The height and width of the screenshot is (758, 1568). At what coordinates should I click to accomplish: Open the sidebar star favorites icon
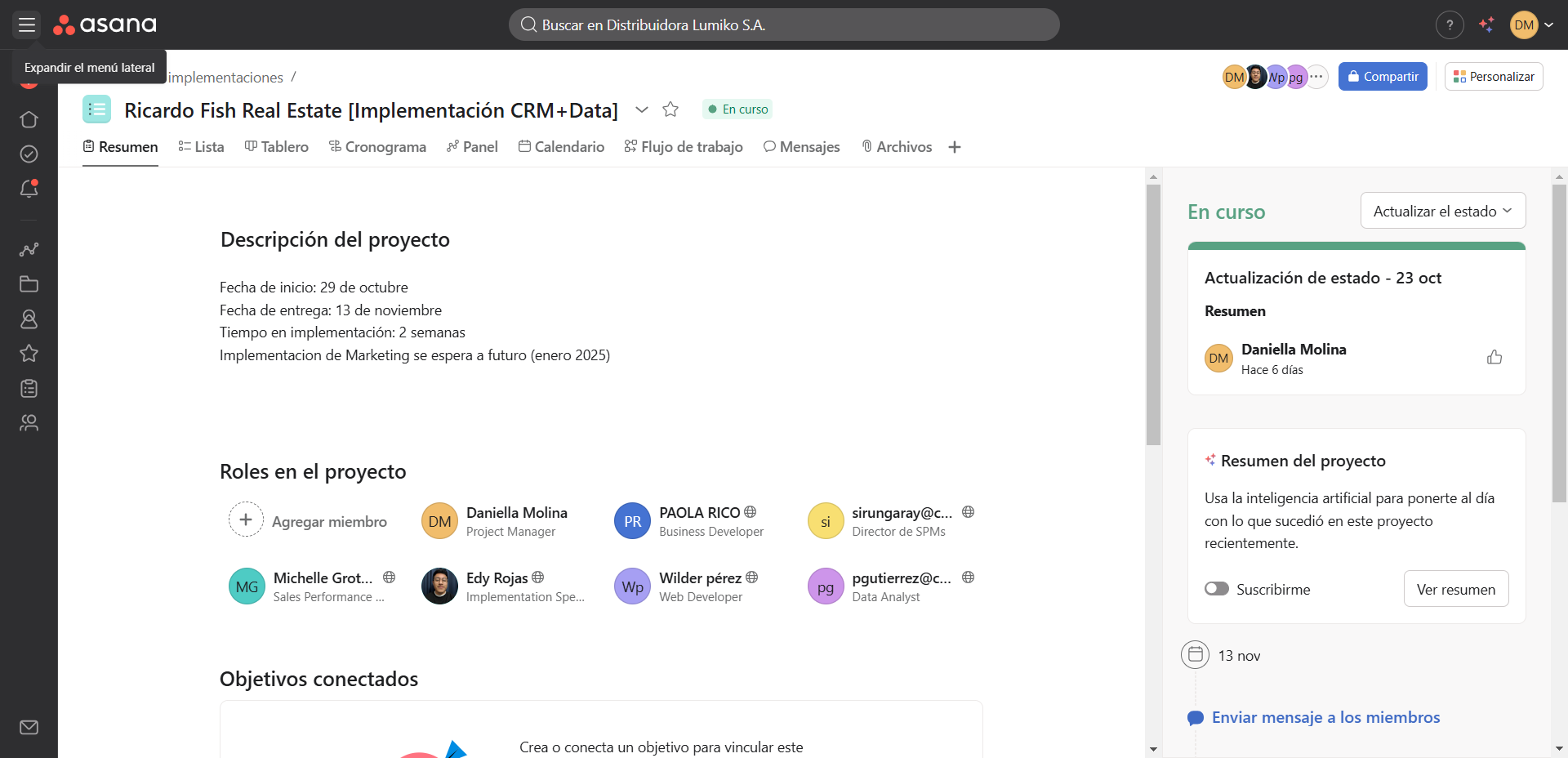point(29,353)
